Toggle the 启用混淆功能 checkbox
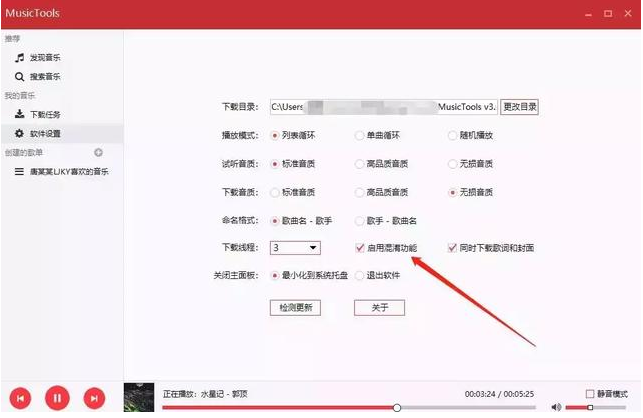 coord(360,248)
